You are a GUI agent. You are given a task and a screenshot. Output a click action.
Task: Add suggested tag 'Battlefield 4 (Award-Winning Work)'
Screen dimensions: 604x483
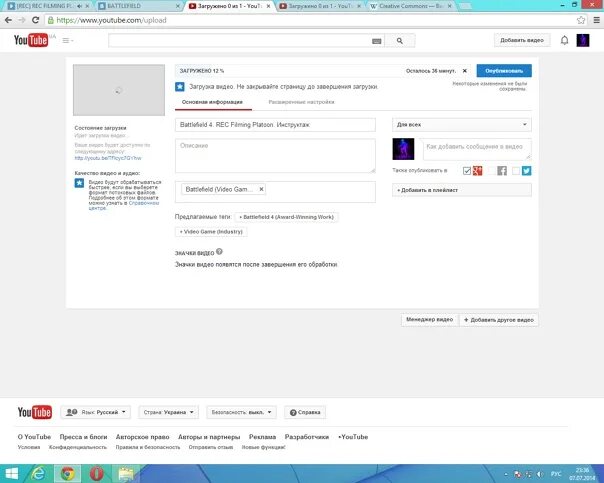tap(287, 217)
